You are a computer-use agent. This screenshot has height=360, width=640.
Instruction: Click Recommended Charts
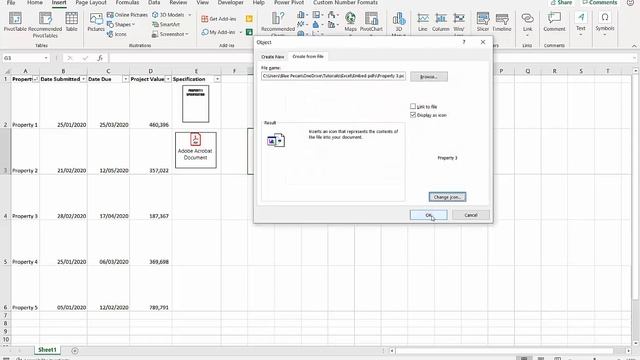point(278,23)
